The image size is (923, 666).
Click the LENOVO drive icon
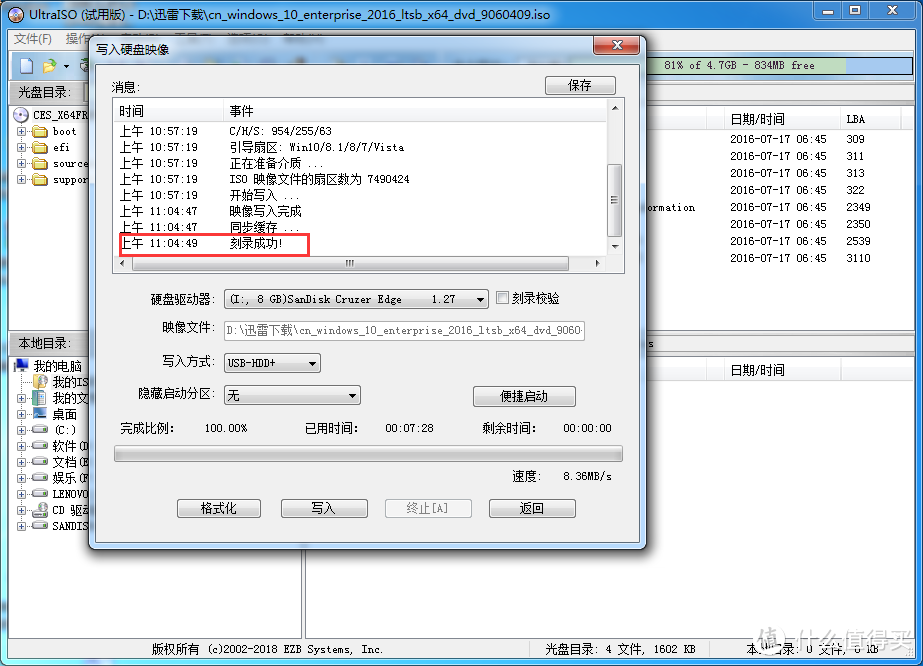pyautogui.click(x=40, y=493)
